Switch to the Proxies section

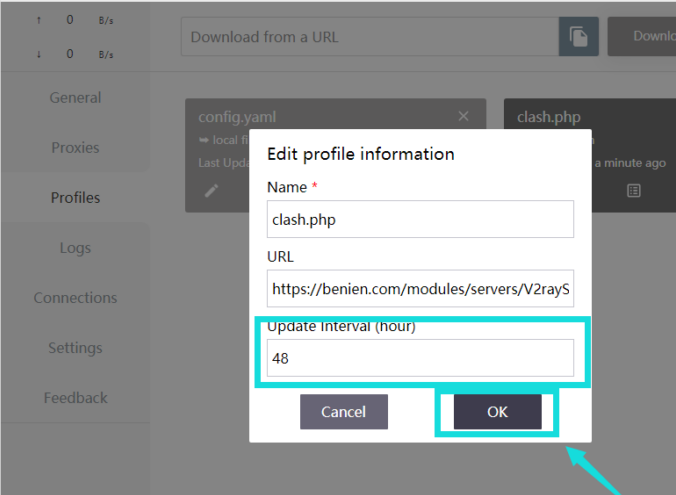coord(75,148)
